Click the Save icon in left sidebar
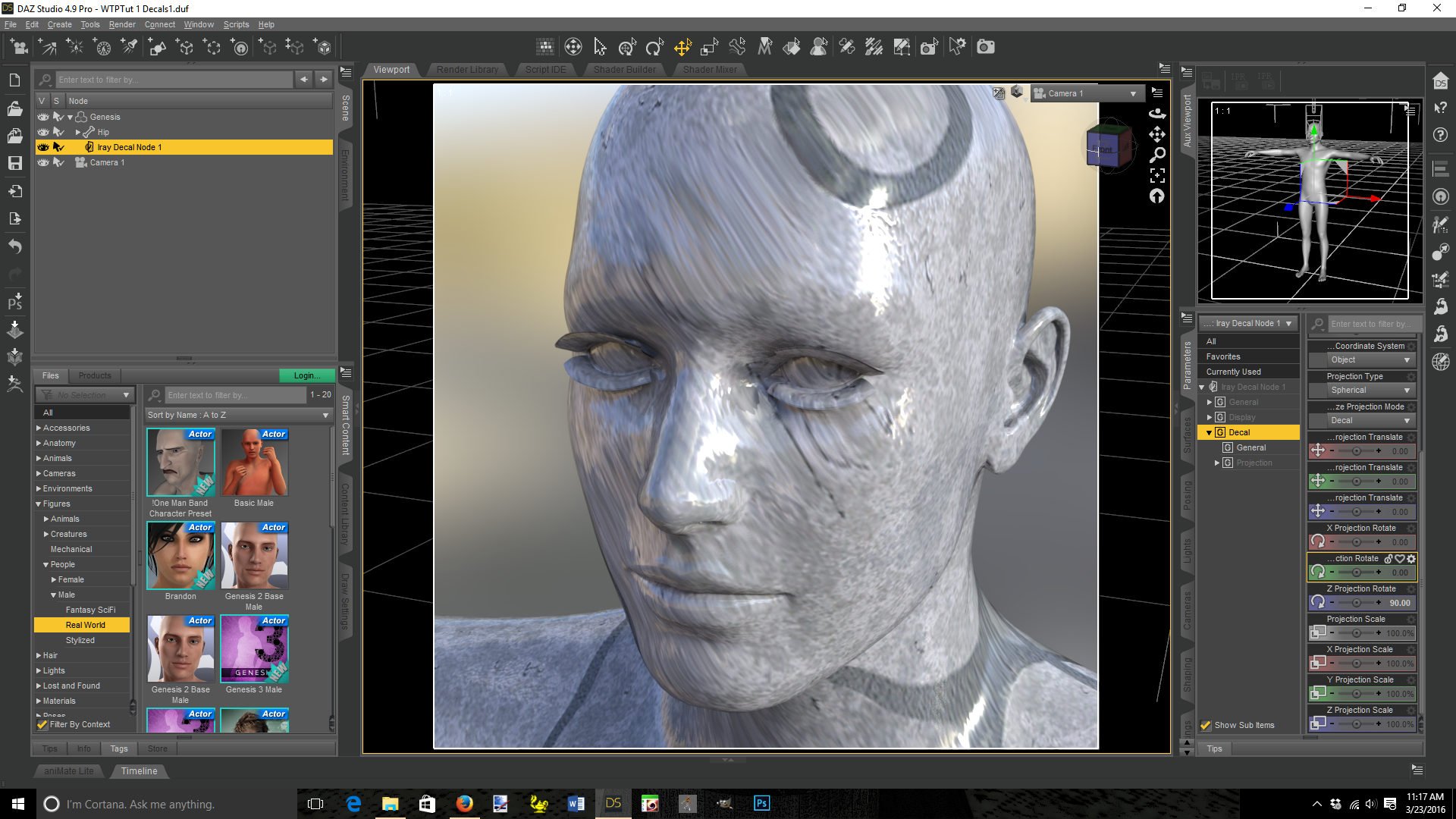Image resolution: width=1456 pixels, height=819 pixels. point(14,163)
